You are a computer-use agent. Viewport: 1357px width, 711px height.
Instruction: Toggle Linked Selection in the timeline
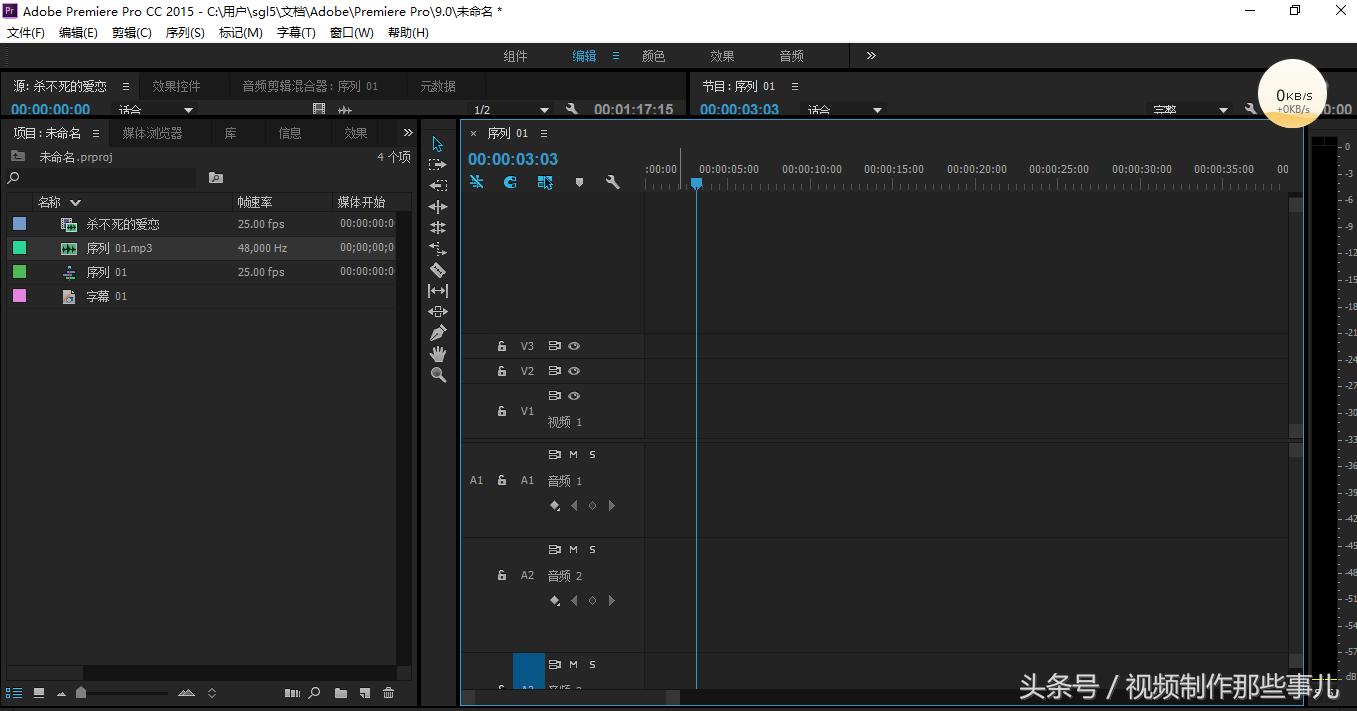pyautogui.click(x=545, y=182)
